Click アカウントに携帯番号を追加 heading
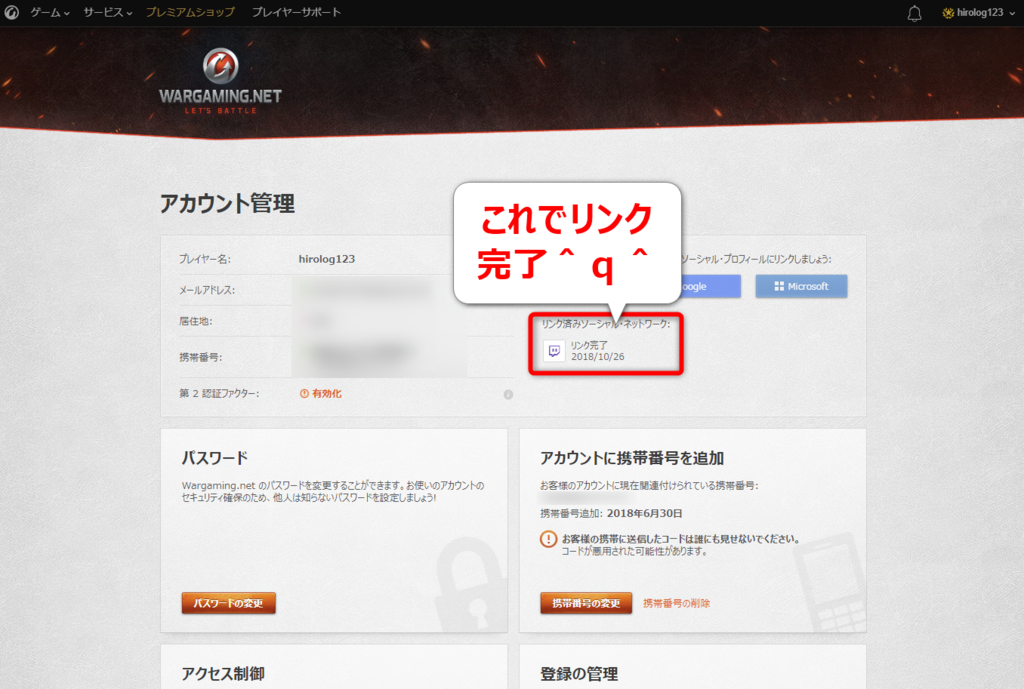This screenshot has width=1024, height=689. 632,458
